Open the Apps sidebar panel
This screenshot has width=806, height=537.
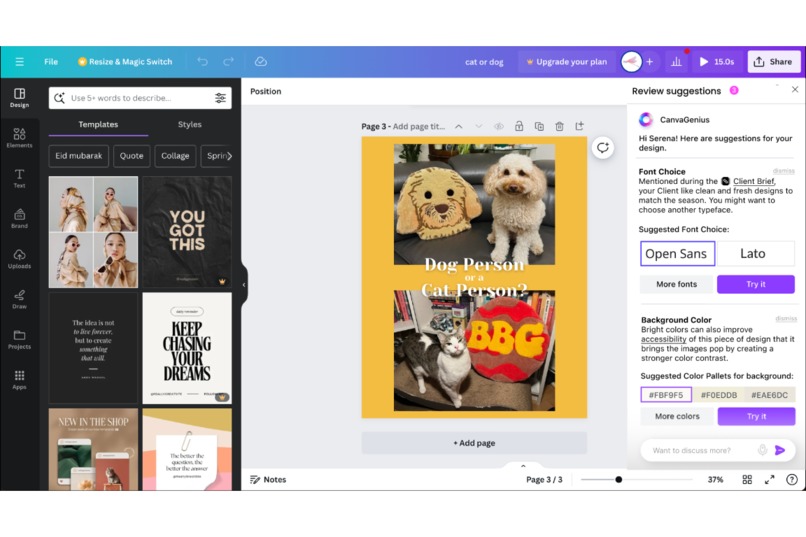coord(20,380)
